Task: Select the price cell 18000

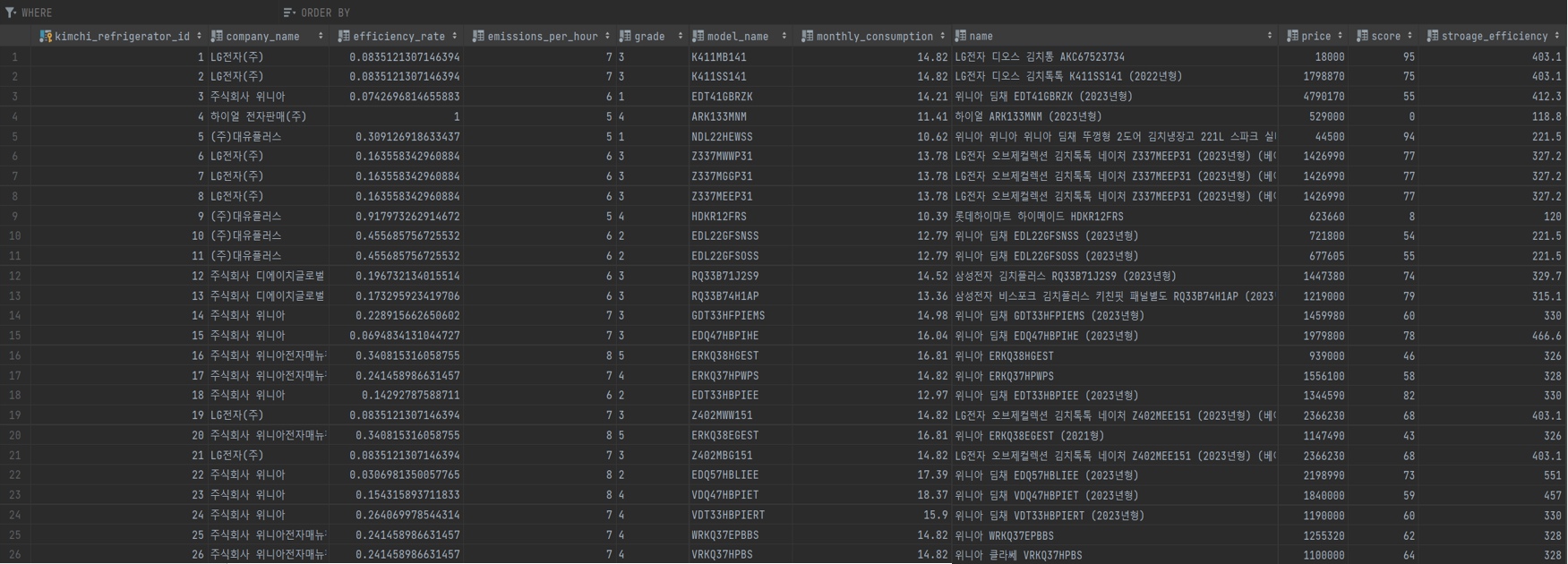Action: pyautogui.click(x=1313, y=56)
